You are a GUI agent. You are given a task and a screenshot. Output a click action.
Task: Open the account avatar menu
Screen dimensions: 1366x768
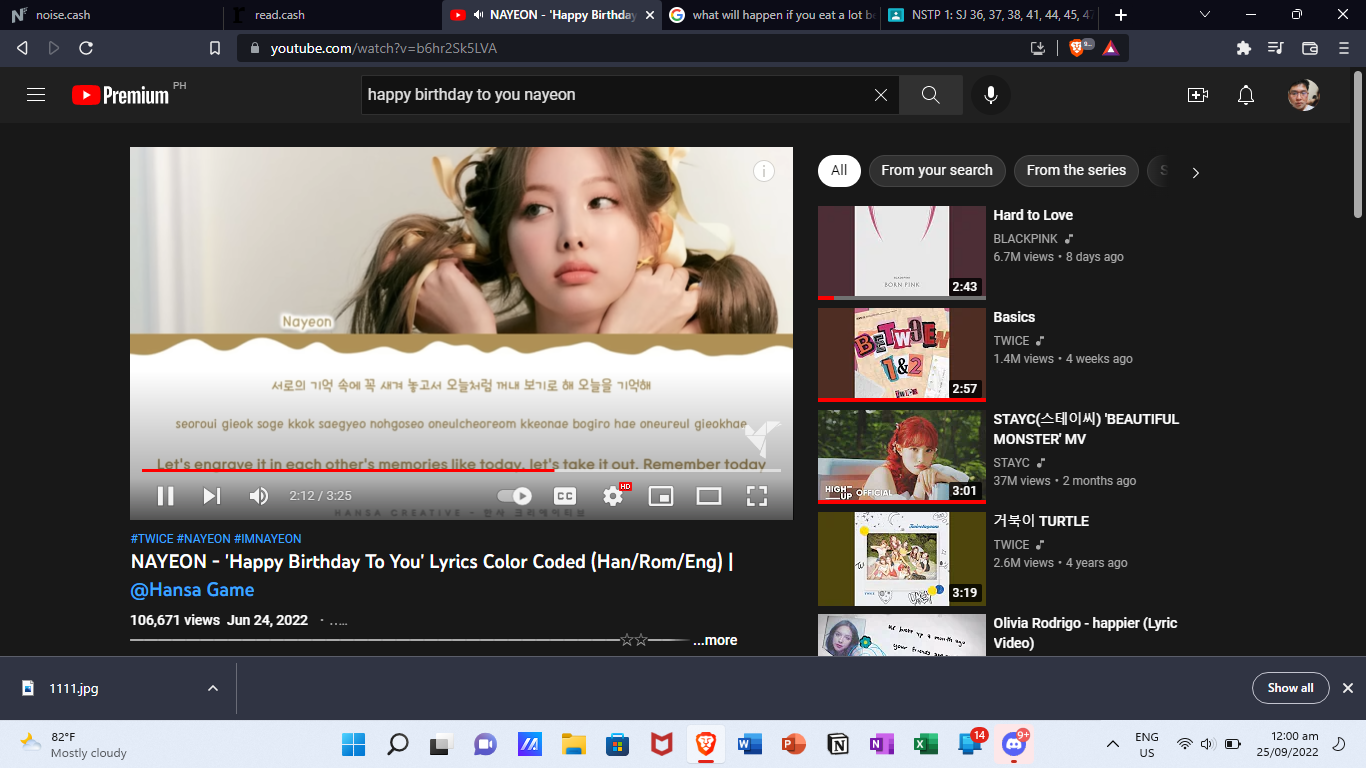point(1304,95)
